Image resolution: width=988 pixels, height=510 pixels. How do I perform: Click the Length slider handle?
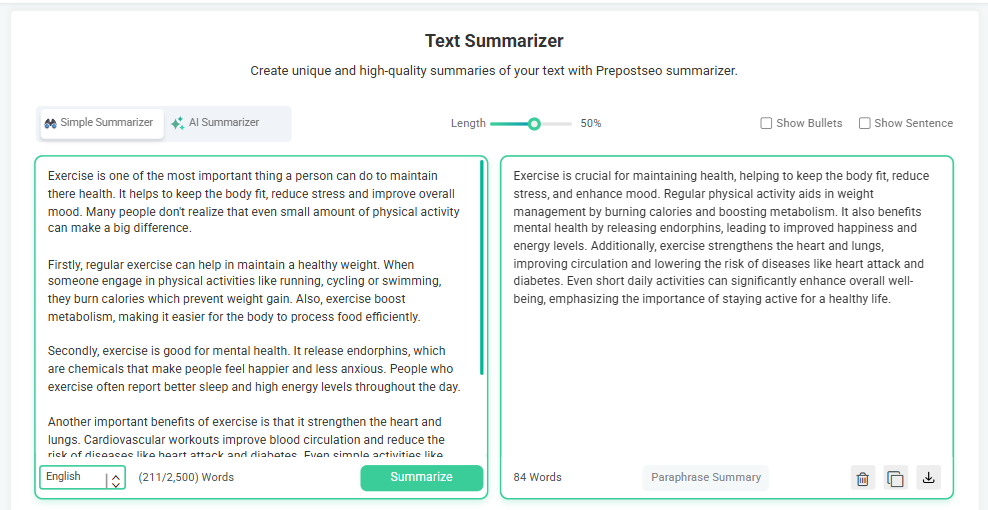click(x=534, y=124)
